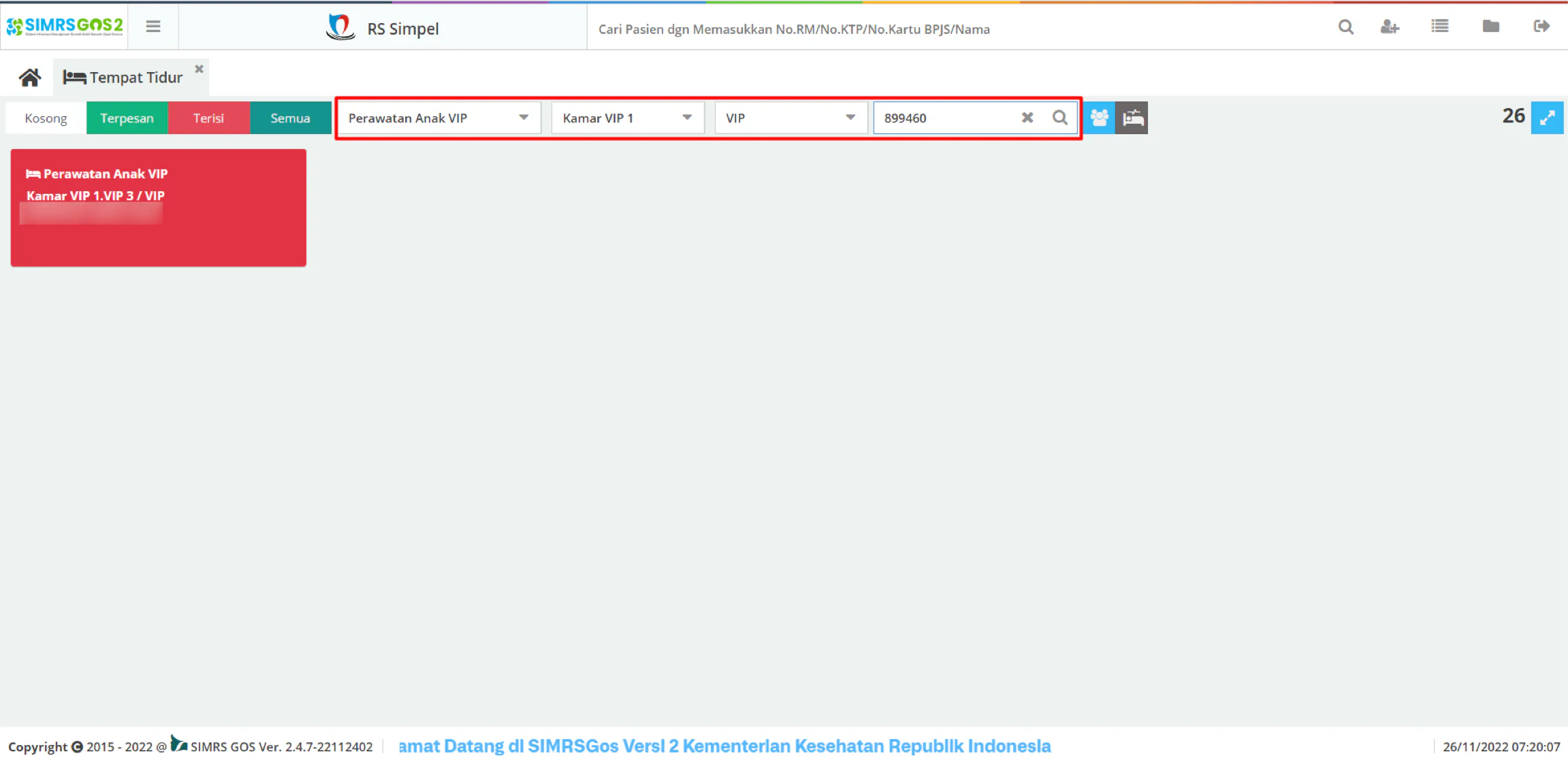Filter beds by Terisi status
The width and height of the screenshot is (1568, 758).
click(208, 118)
